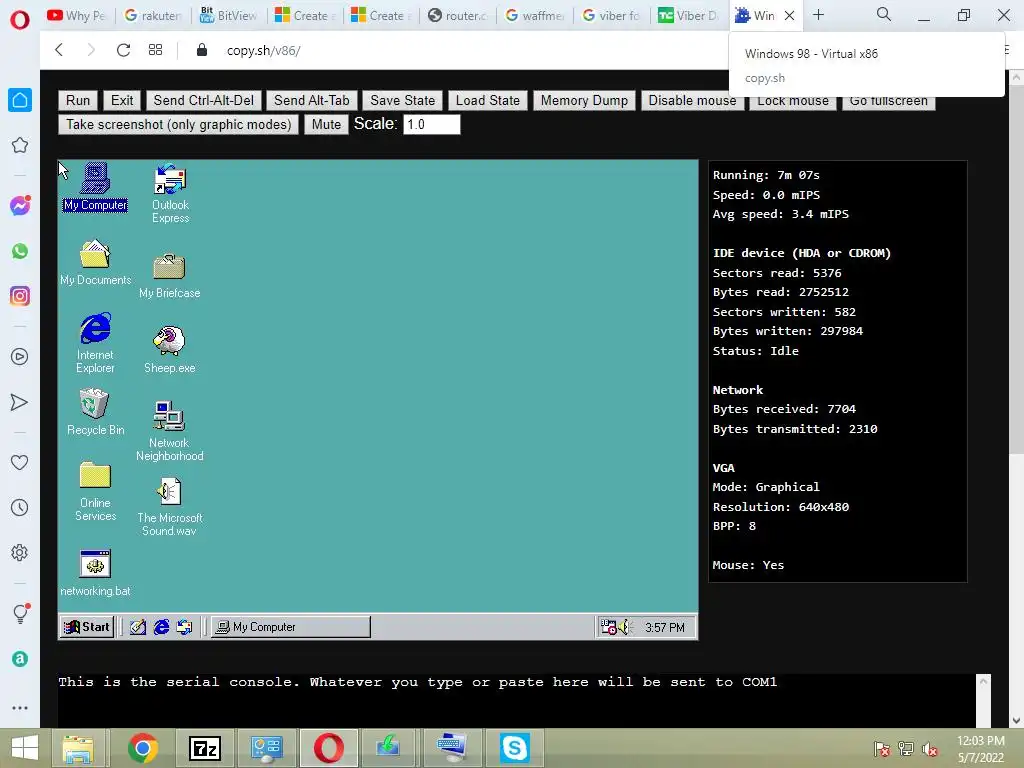Switch to the Why Pe YouTube tab
Viewport: 1024px width, 768px height.
click(77, 16)
